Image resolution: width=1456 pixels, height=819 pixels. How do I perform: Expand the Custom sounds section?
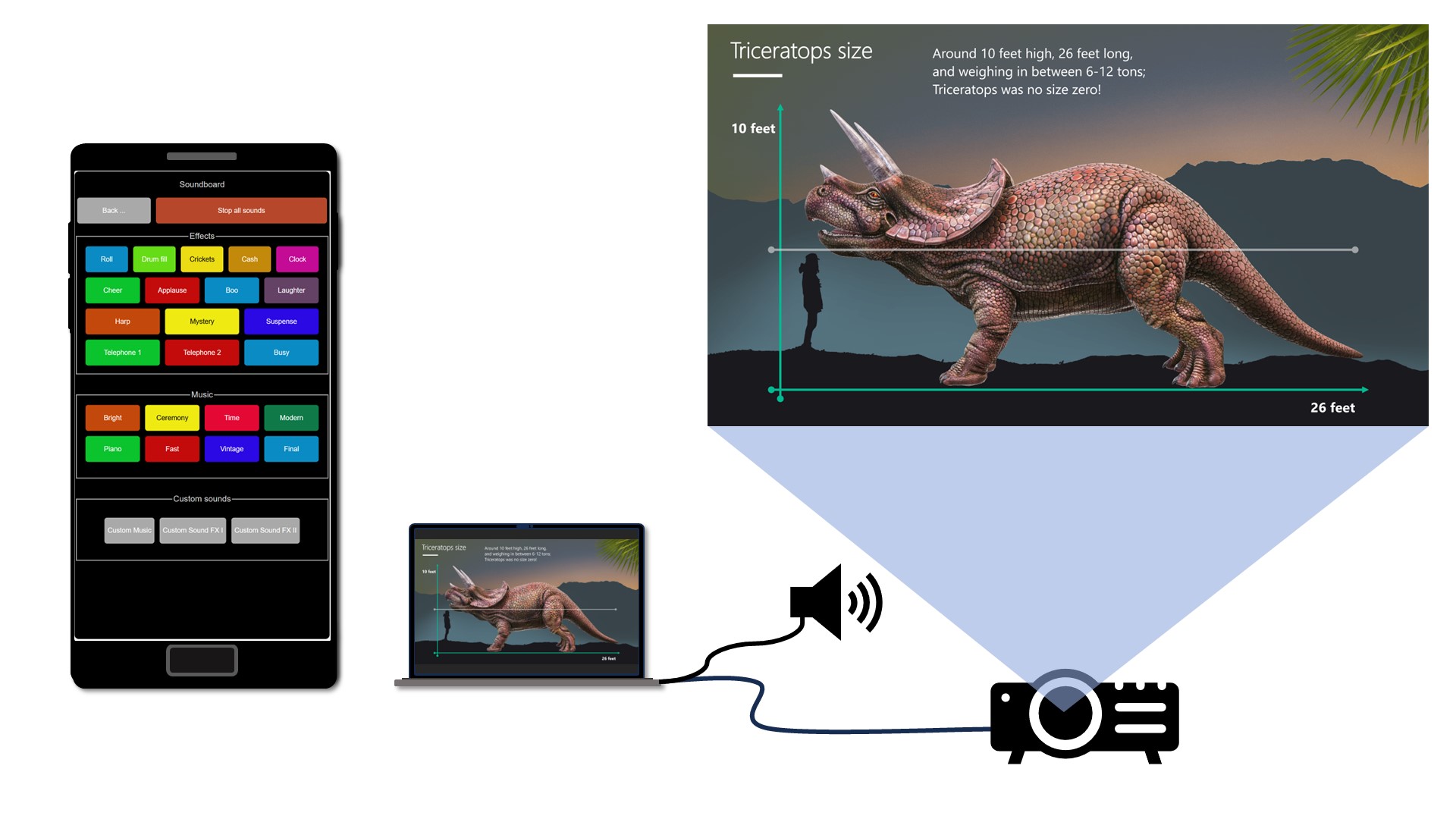tap(200, 498)
